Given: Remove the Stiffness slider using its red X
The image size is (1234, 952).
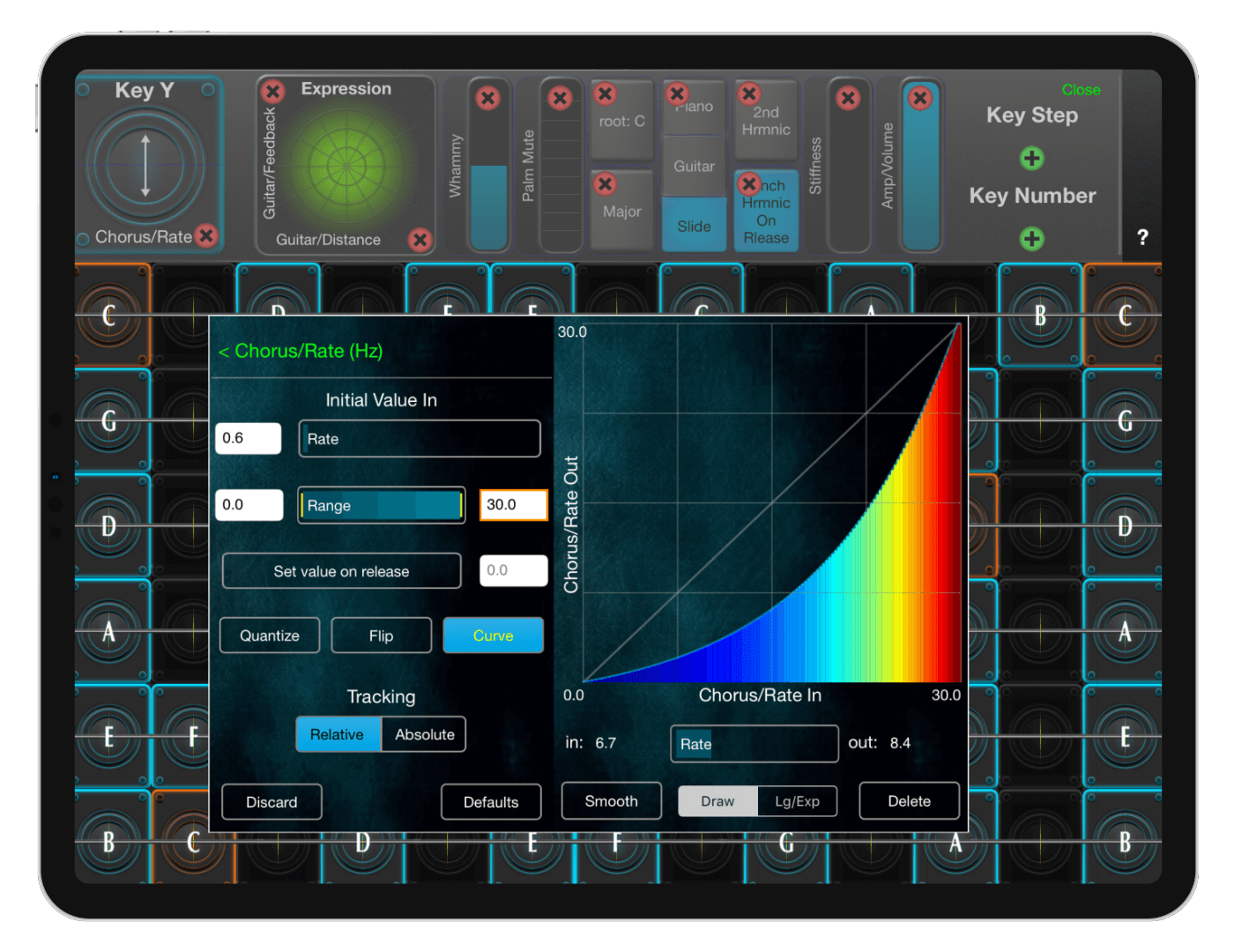Looking at the screenshot, I should 848,98.
